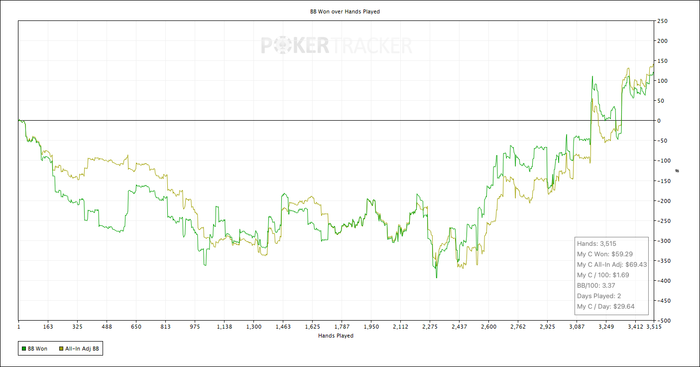
Task: Click x-axis tick label 2,925
Action: click(x=547, y=327)
